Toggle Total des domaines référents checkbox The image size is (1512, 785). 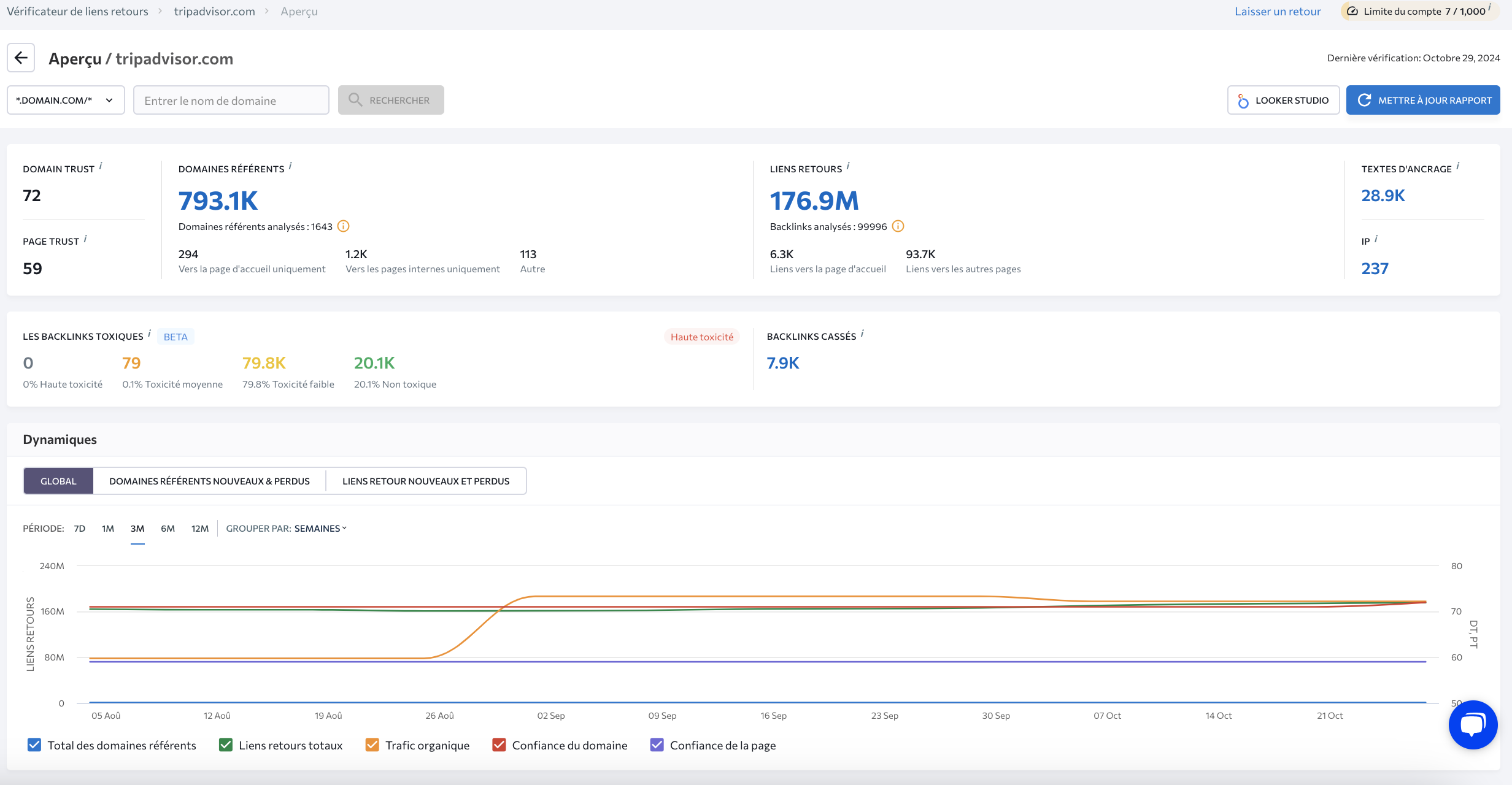pyautogui.click(x=34, y=745)
